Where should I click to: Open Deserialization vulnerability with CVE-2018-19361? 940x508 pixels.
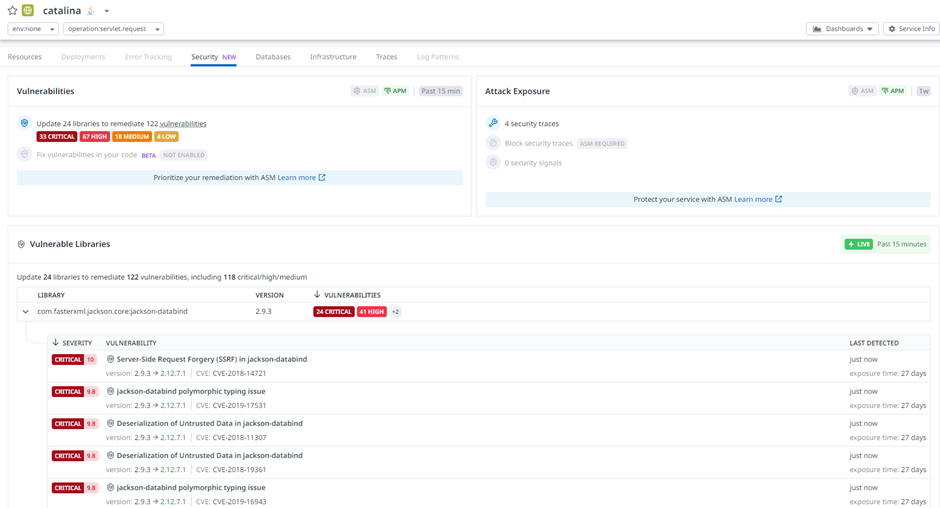(209, 455)
